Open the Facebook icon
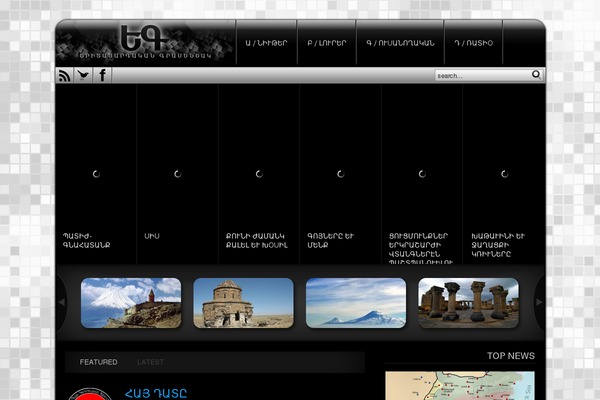 (102, 75)
